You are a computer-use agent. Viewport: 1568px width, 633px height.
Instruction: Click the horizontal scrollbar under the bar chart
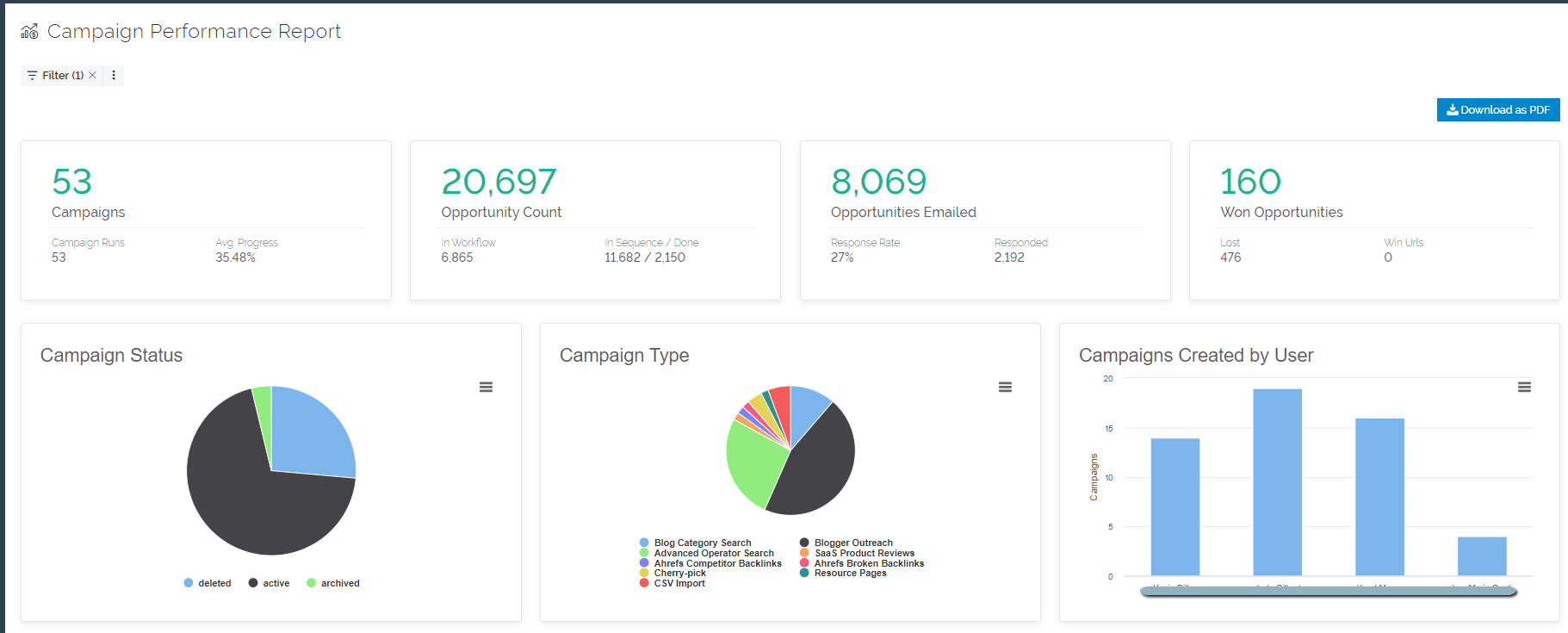point(1328,592)
